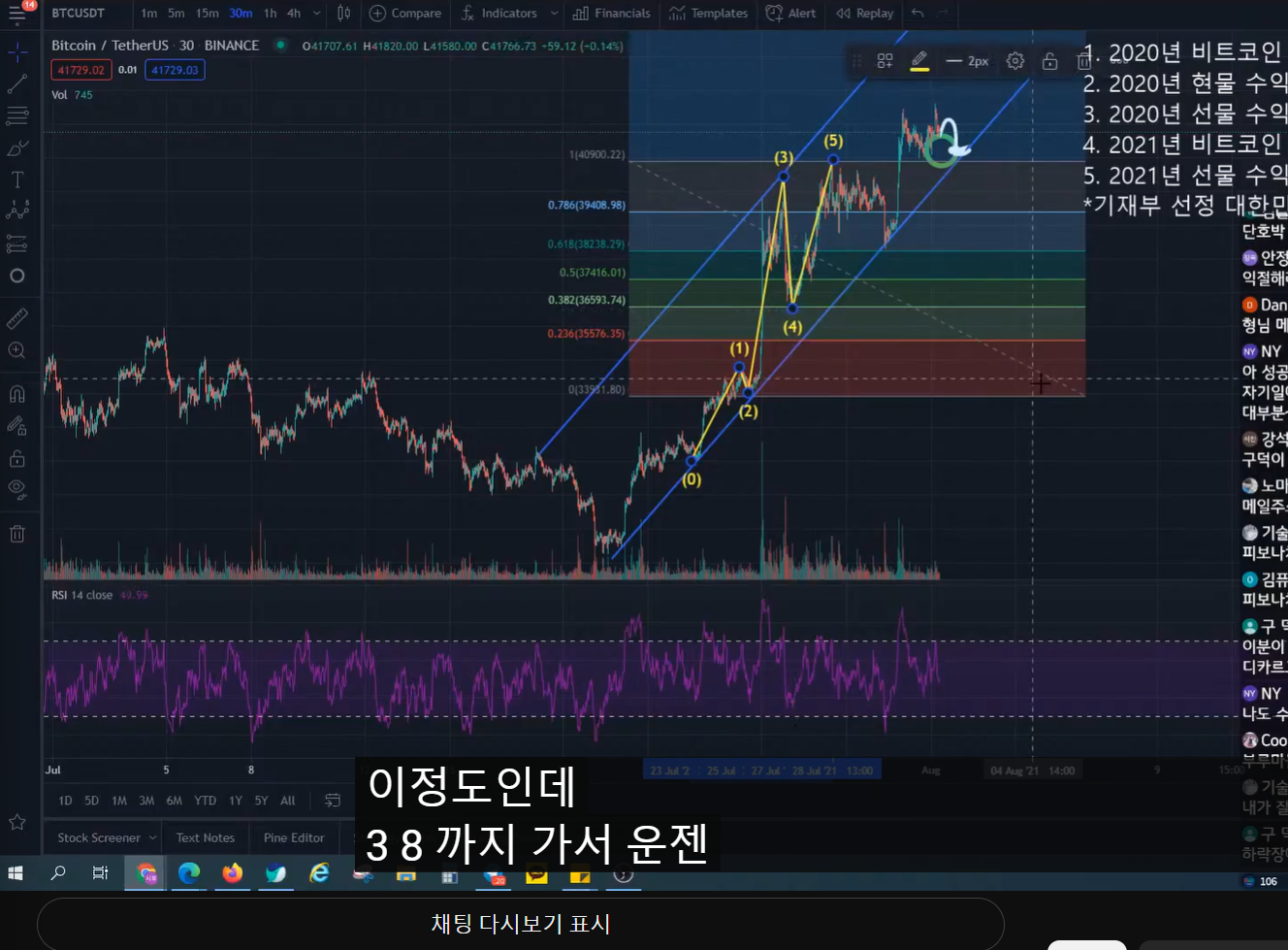This screenshot has width=1288, height=950.
Task: Expand the indicators favorites dropdown arrow
Action: [x=554, y=13]
